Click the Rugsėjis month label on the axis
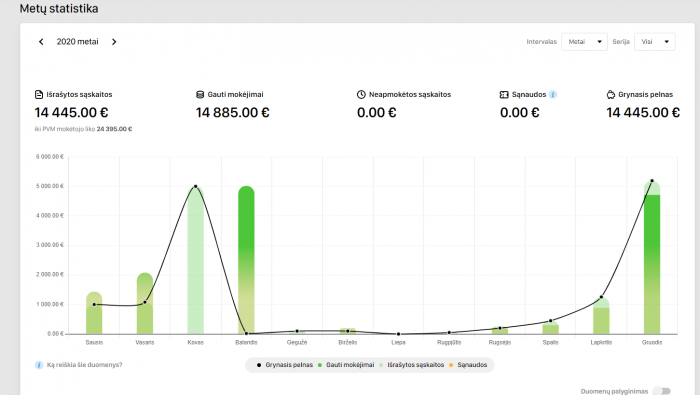The image size is (700, 395). click(500, 342)
